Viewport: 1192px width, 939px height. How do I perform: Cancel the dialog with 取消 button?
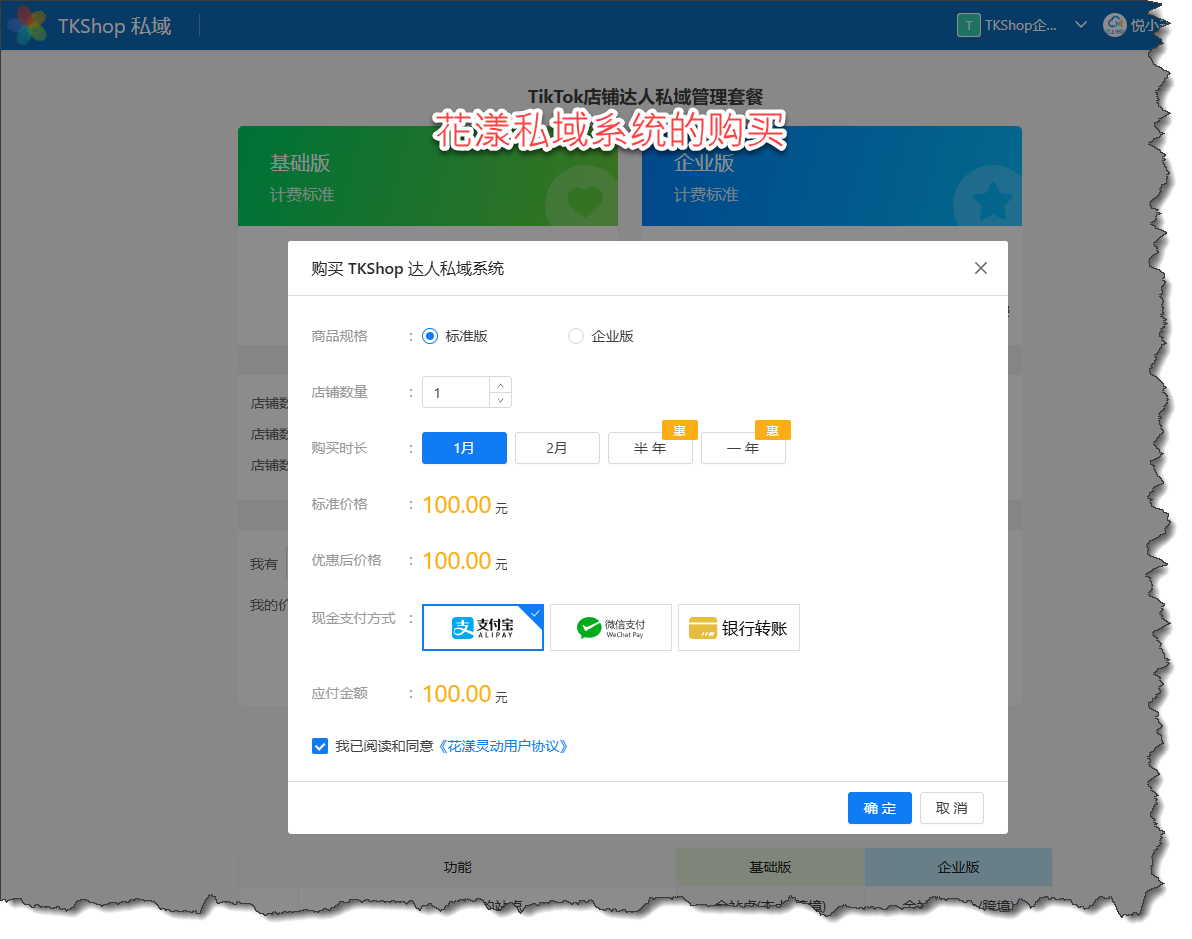pos(952,808)
